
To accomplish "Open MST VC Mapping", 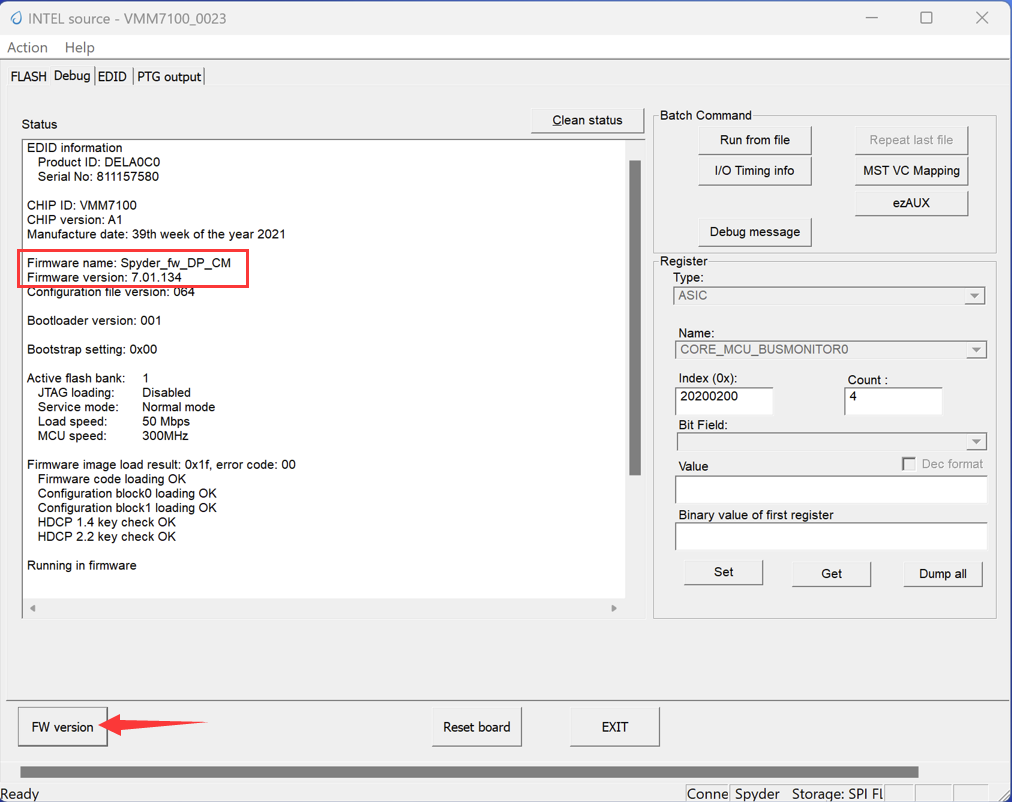I will click(911, 171).
